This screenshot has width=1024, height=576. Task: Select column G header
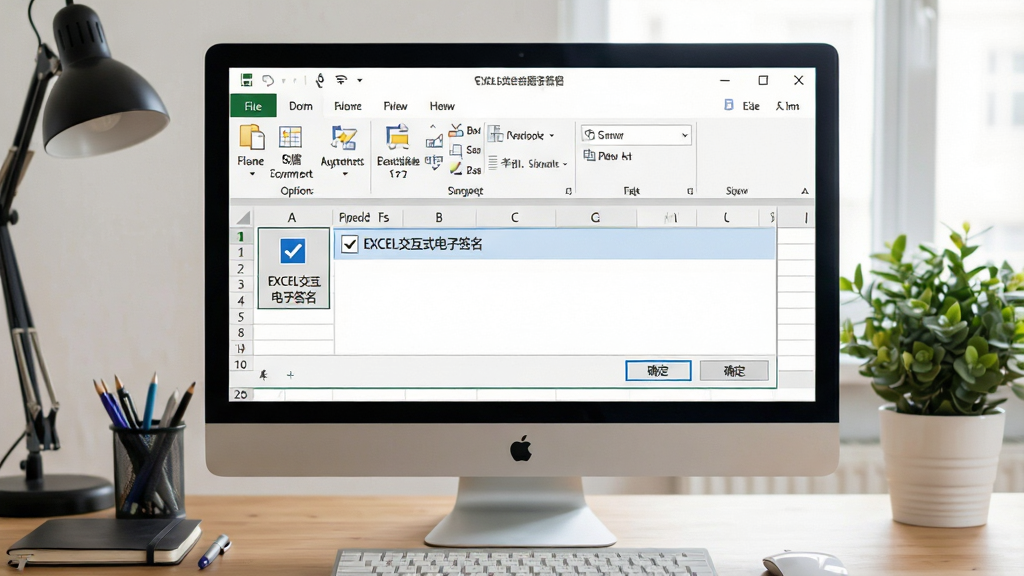(x=595, y=217)
